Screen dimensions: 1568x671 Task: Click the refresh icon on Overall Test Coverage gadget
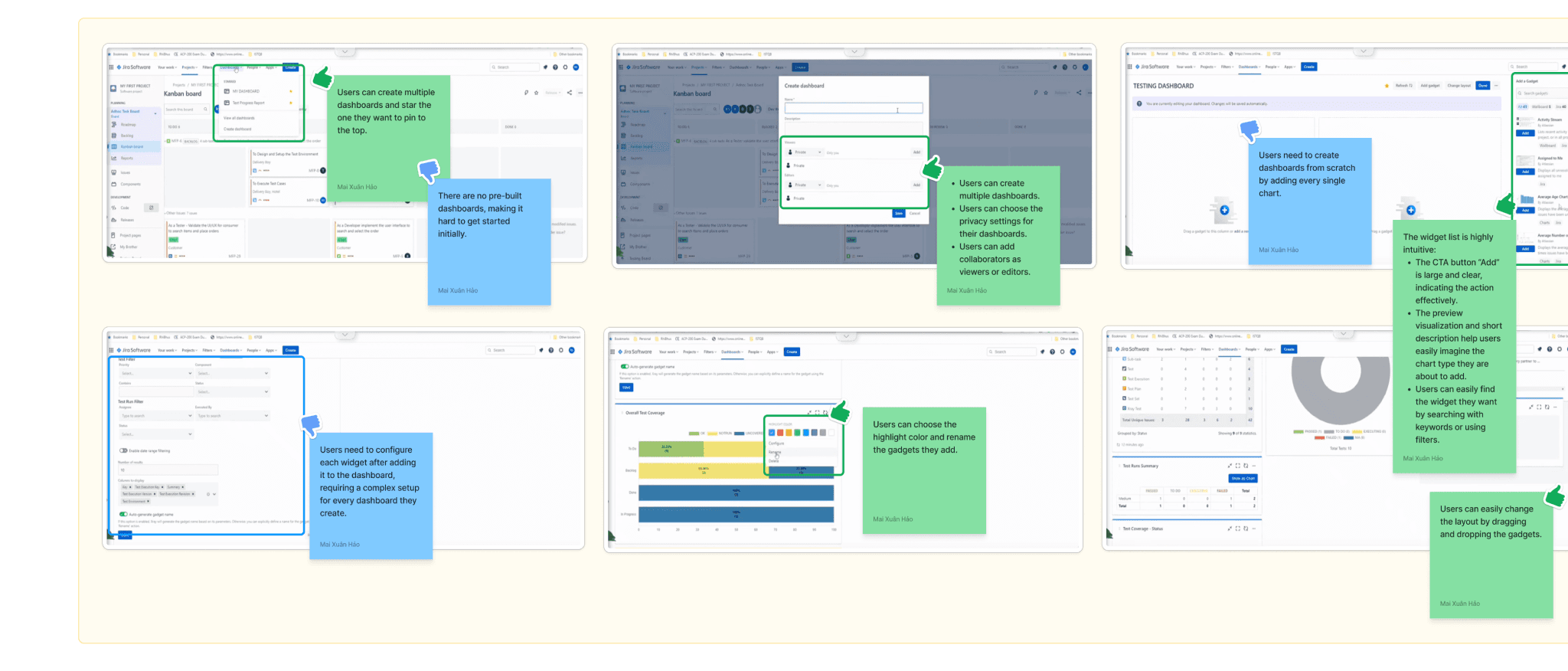click(x=824, y=413)
